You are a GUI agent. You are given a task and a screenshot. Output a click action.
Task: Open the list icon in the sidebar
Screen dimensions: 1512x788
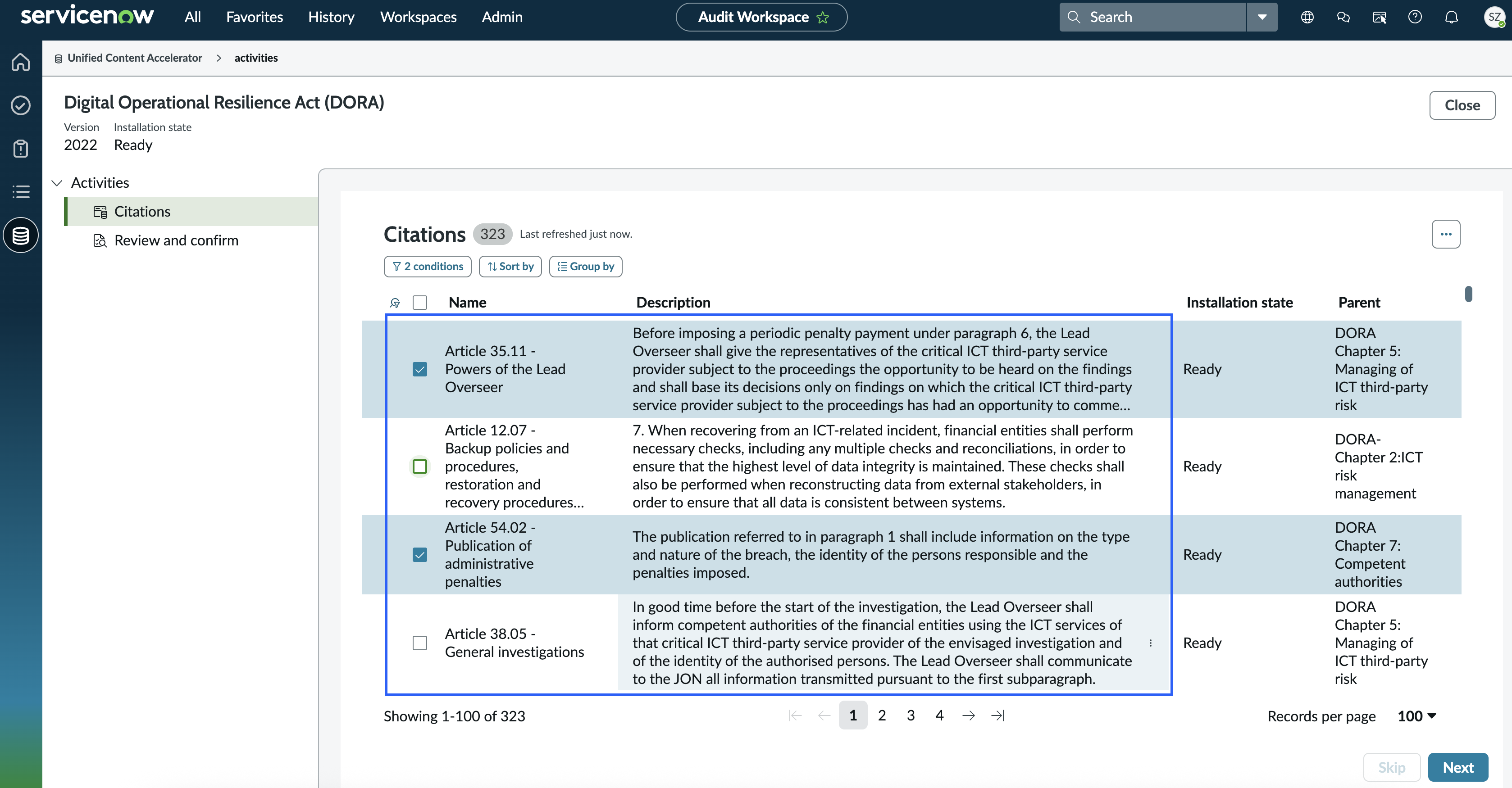click(21, 191)
